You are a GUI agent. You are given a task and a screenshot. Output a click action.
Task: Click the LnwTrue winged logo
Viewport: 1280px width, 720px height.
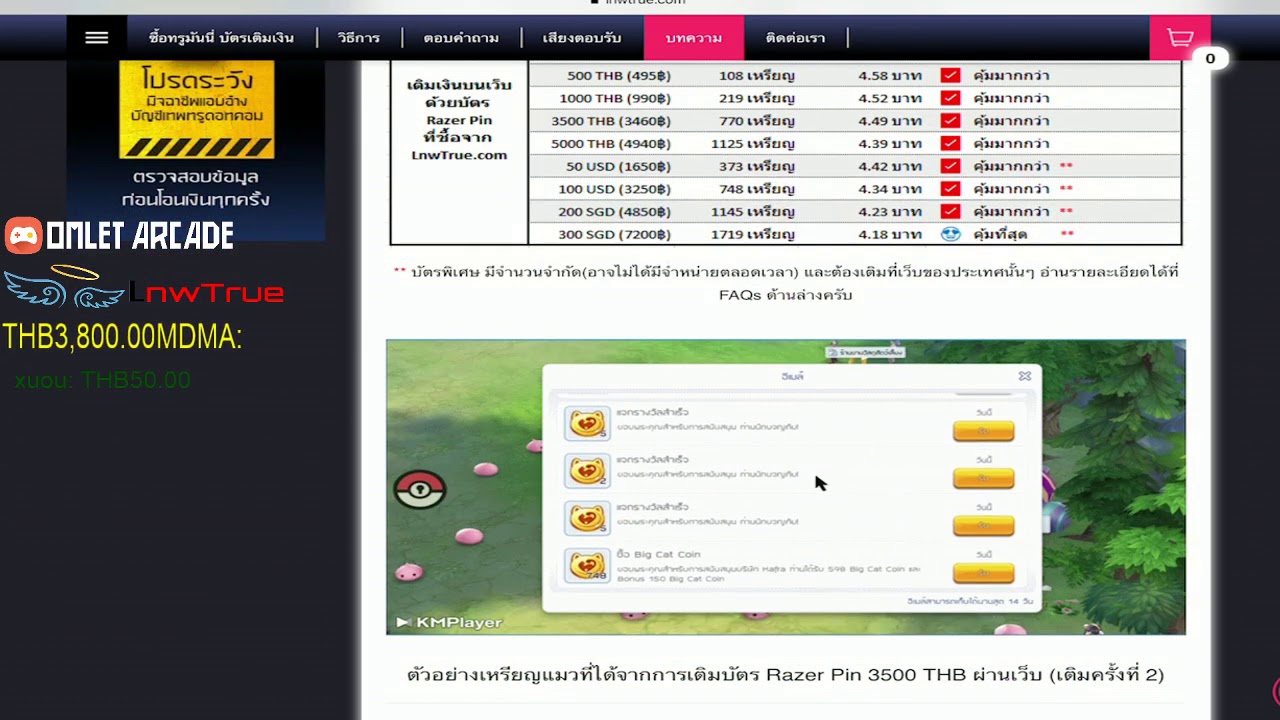(x=143, y=288)
